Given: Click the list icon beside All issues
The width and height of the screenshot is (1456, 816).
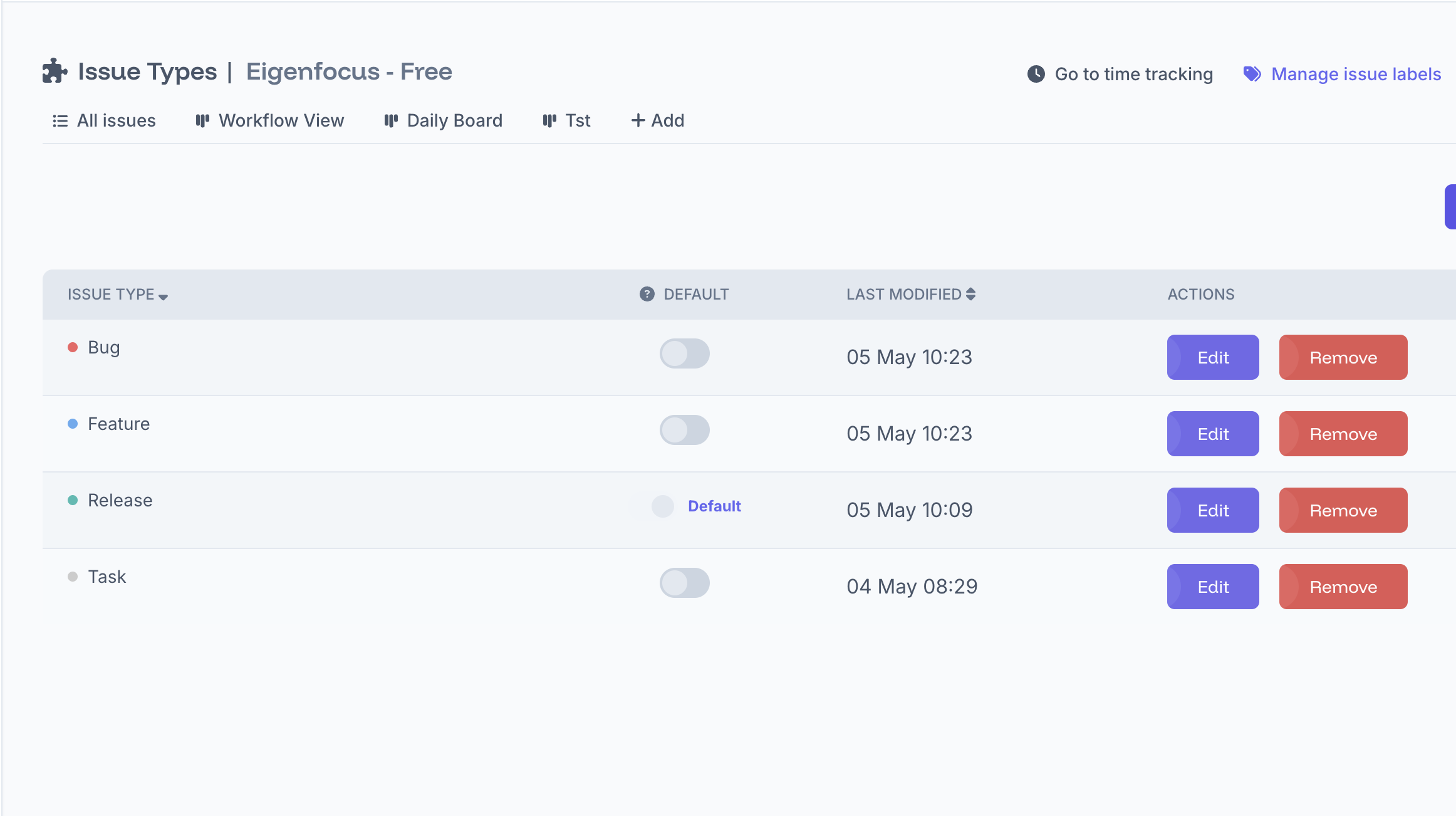Looking at the screenshot, I should coord(60,121).
